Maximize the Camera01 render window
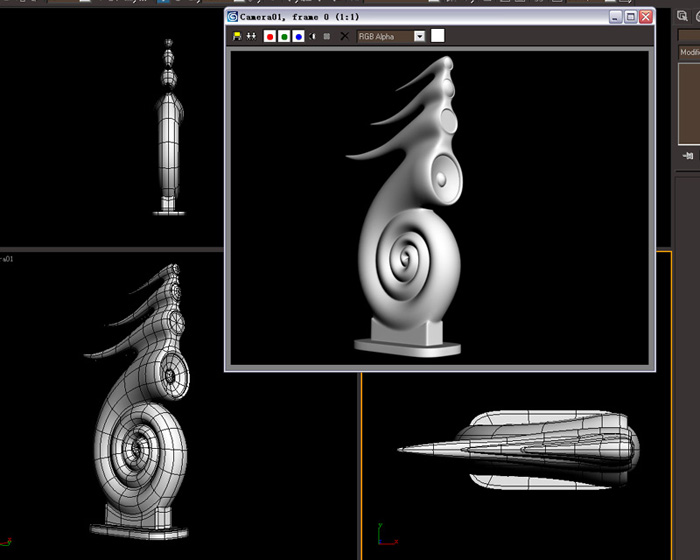700x560 pixels. (x=630, y=17)
